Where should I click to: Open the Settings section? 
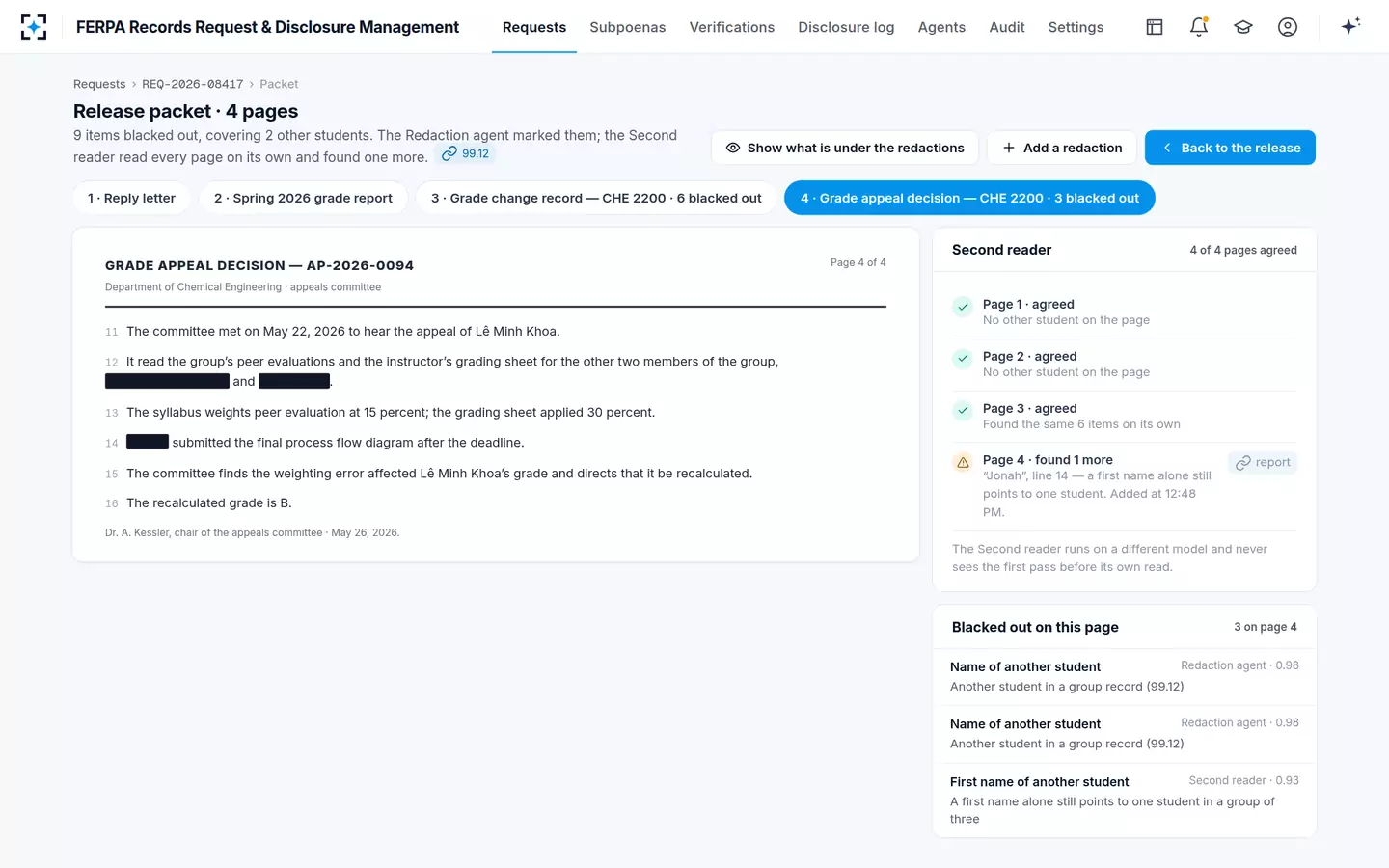[1076, 27]
